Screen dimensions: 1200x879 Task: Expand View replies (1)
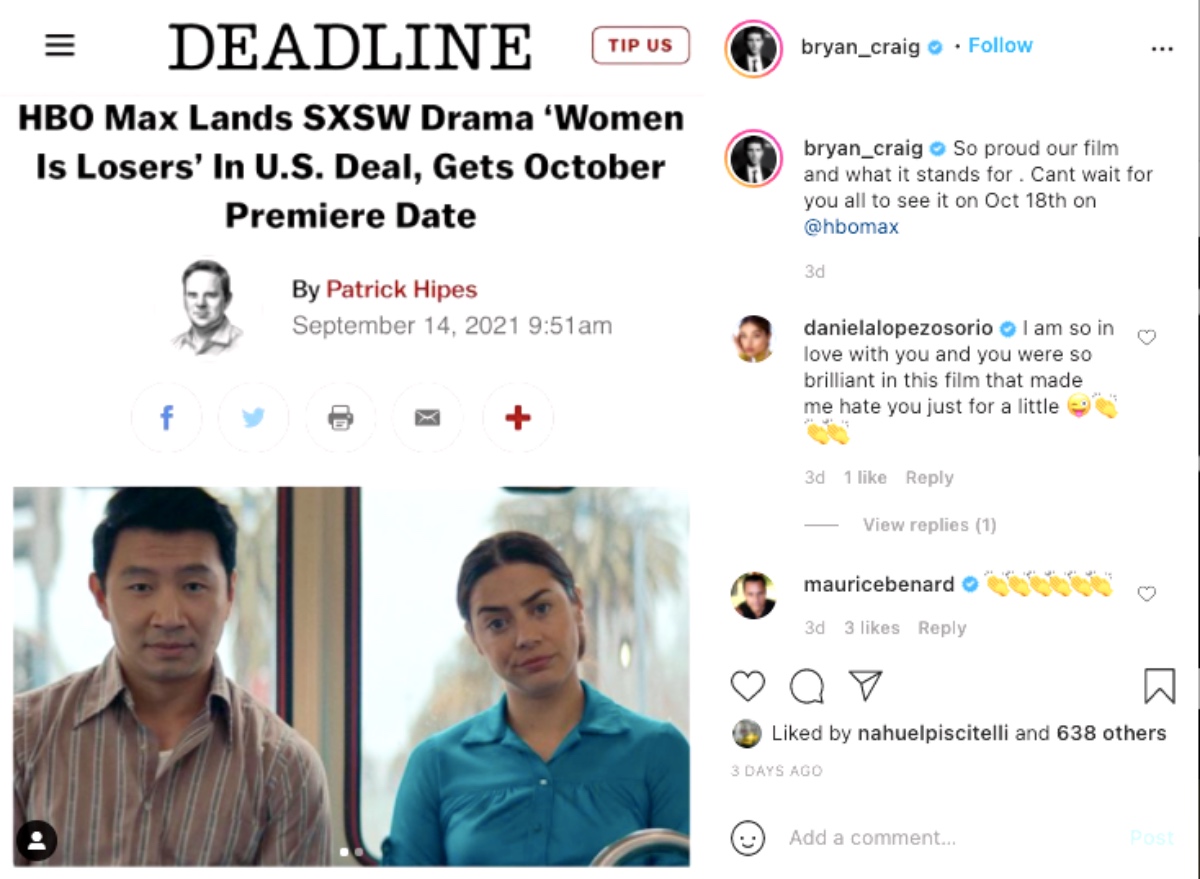[x=929, y=525]
